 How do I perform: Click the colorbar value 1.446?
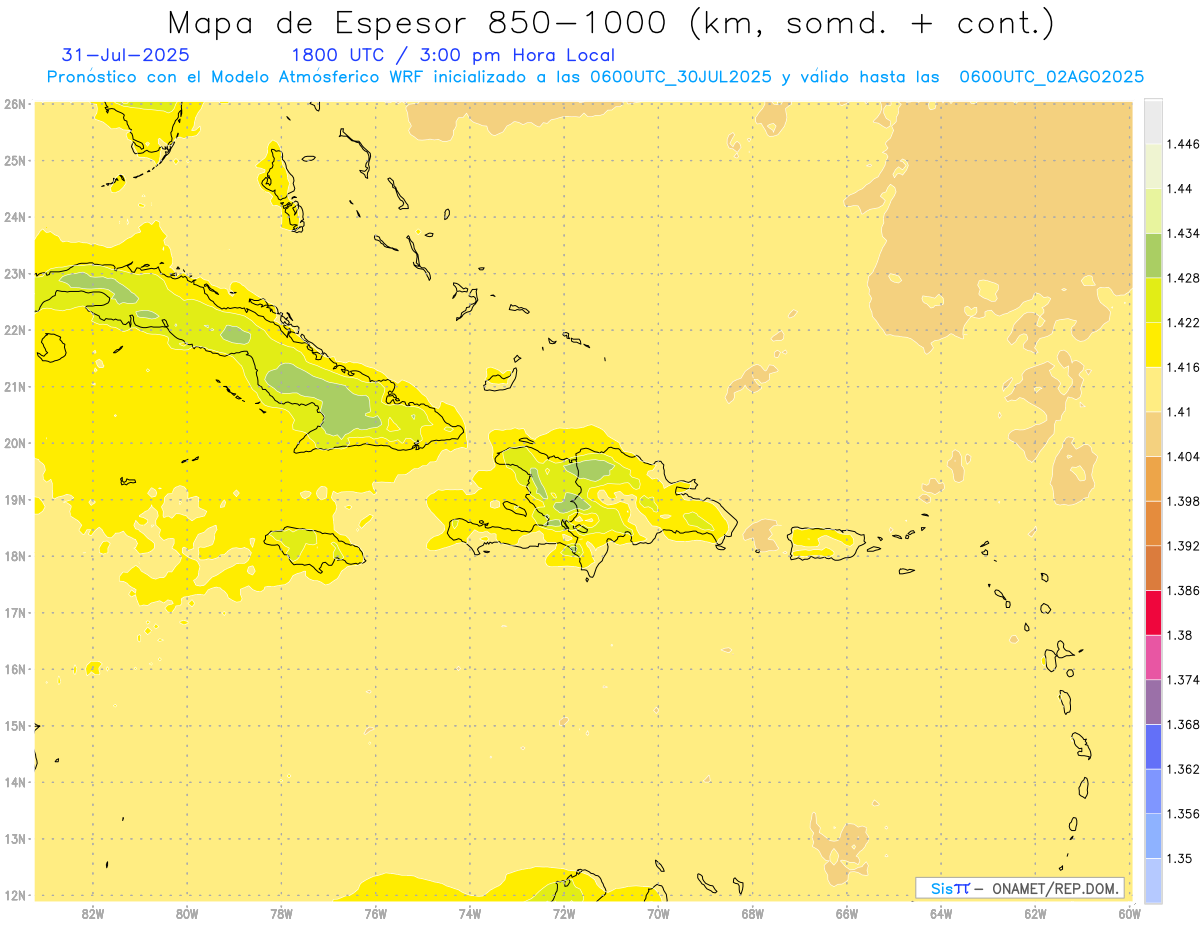(x=1182, y=144)
